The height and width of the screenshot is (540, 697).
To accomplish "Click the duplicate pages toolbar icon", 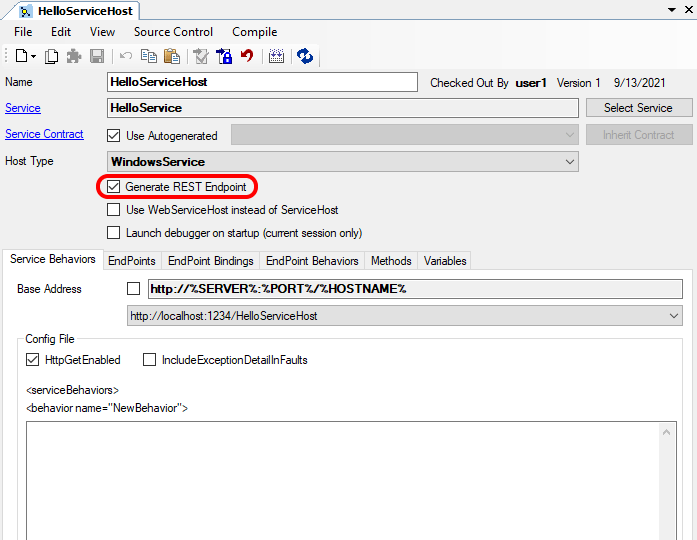I will 52,56.
